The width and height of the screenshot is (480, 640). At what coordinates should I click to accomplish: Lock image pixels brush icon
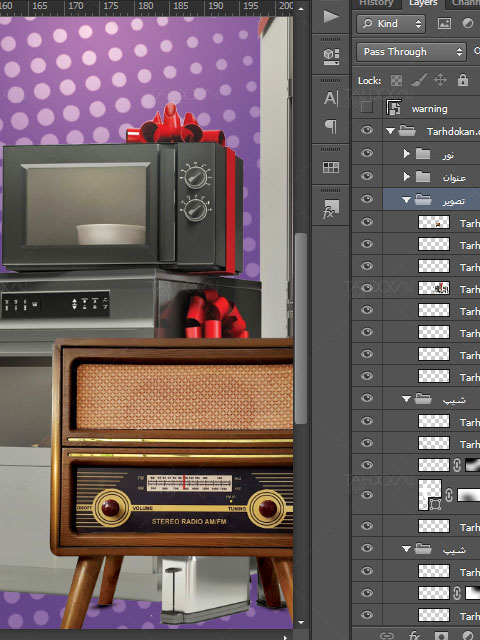[x=419, y=80]
